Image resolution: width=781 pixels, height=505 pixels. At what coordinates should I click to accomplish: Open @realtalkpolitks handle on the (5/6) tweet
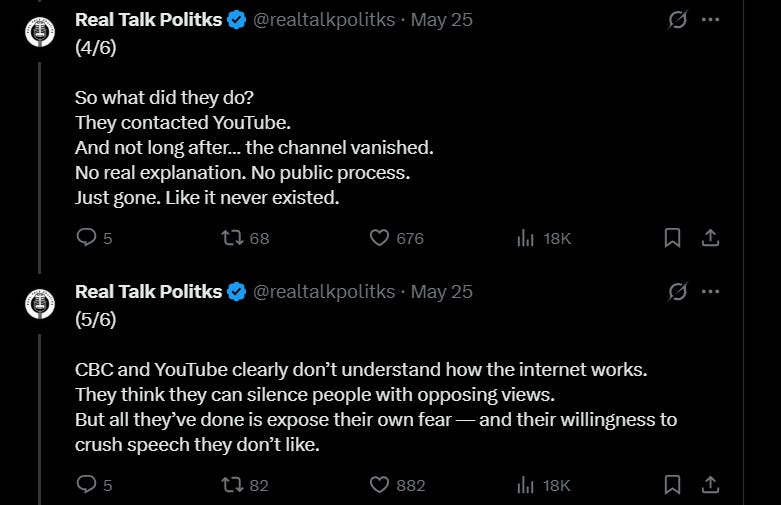[324, 292]
